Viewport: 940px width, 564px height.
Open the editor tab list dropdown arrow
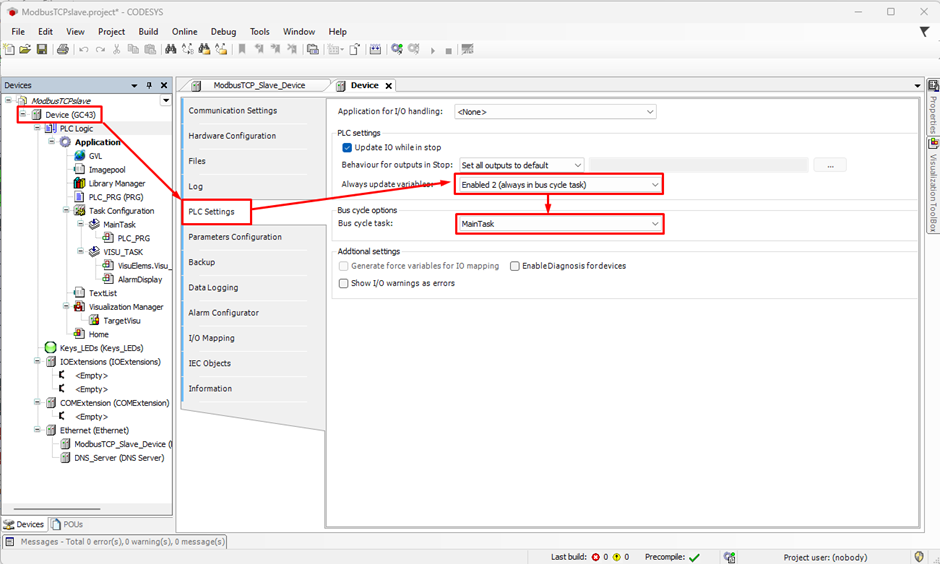(x=917, y=86)
